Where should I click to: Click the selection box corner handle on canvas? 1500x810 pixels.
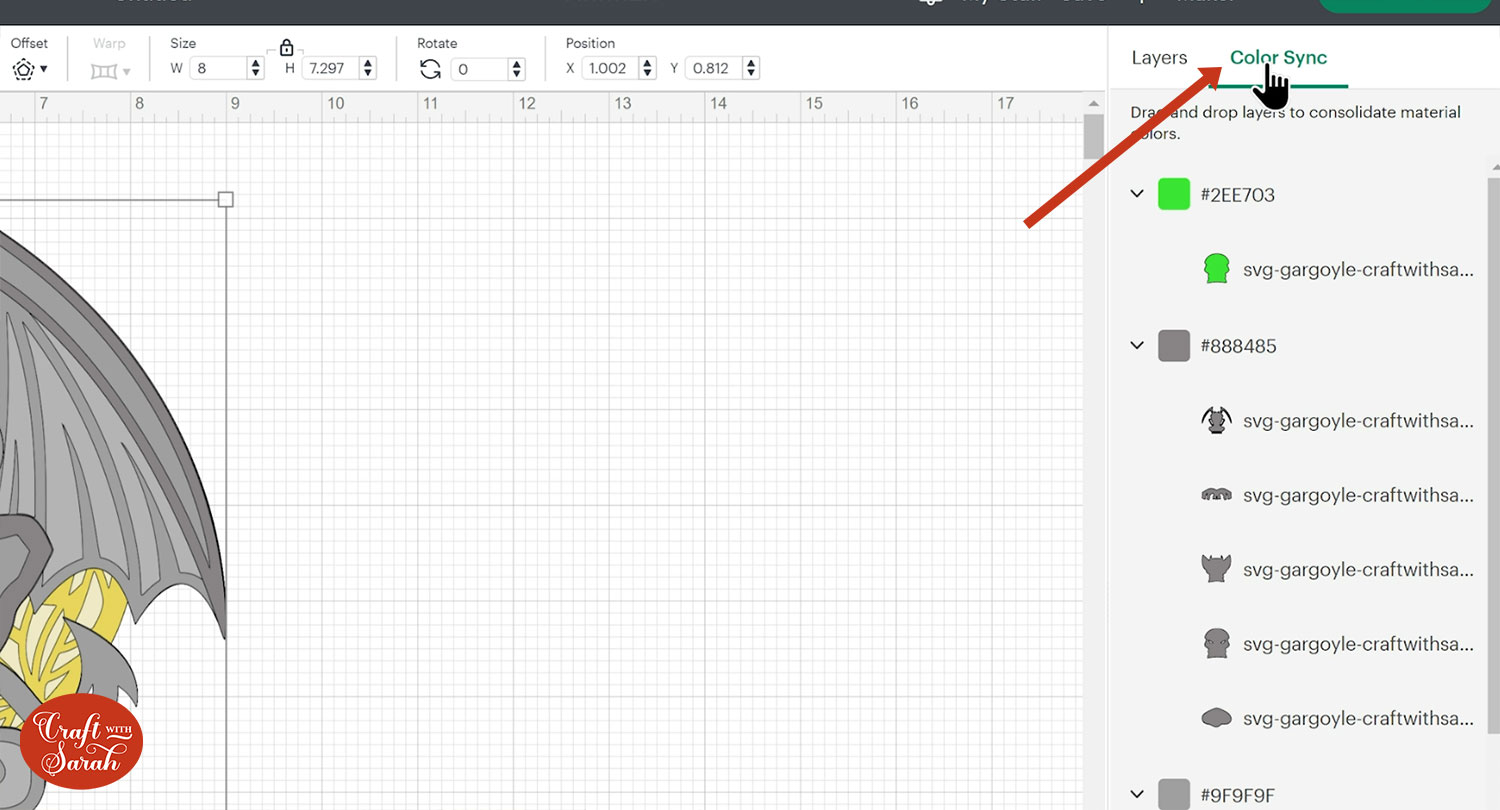tap(226, 200)
